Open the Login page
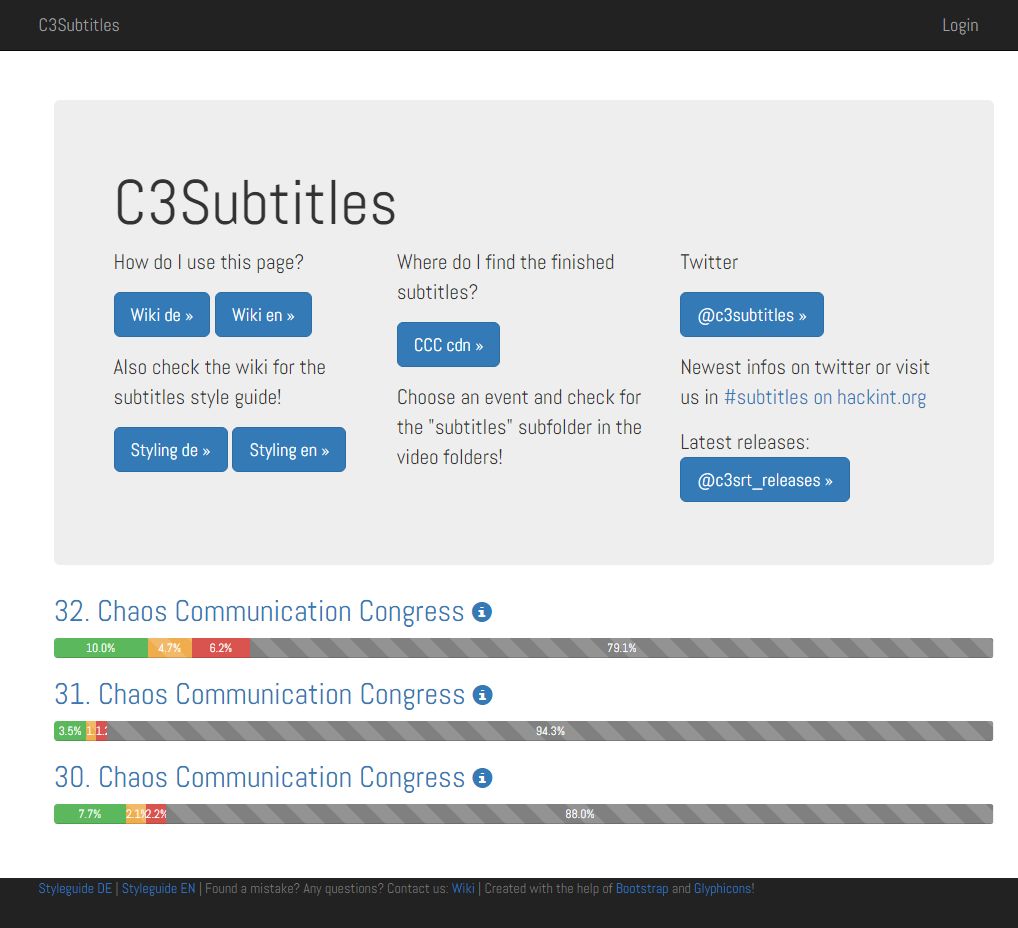1018x928 pixels. [960, 25]
